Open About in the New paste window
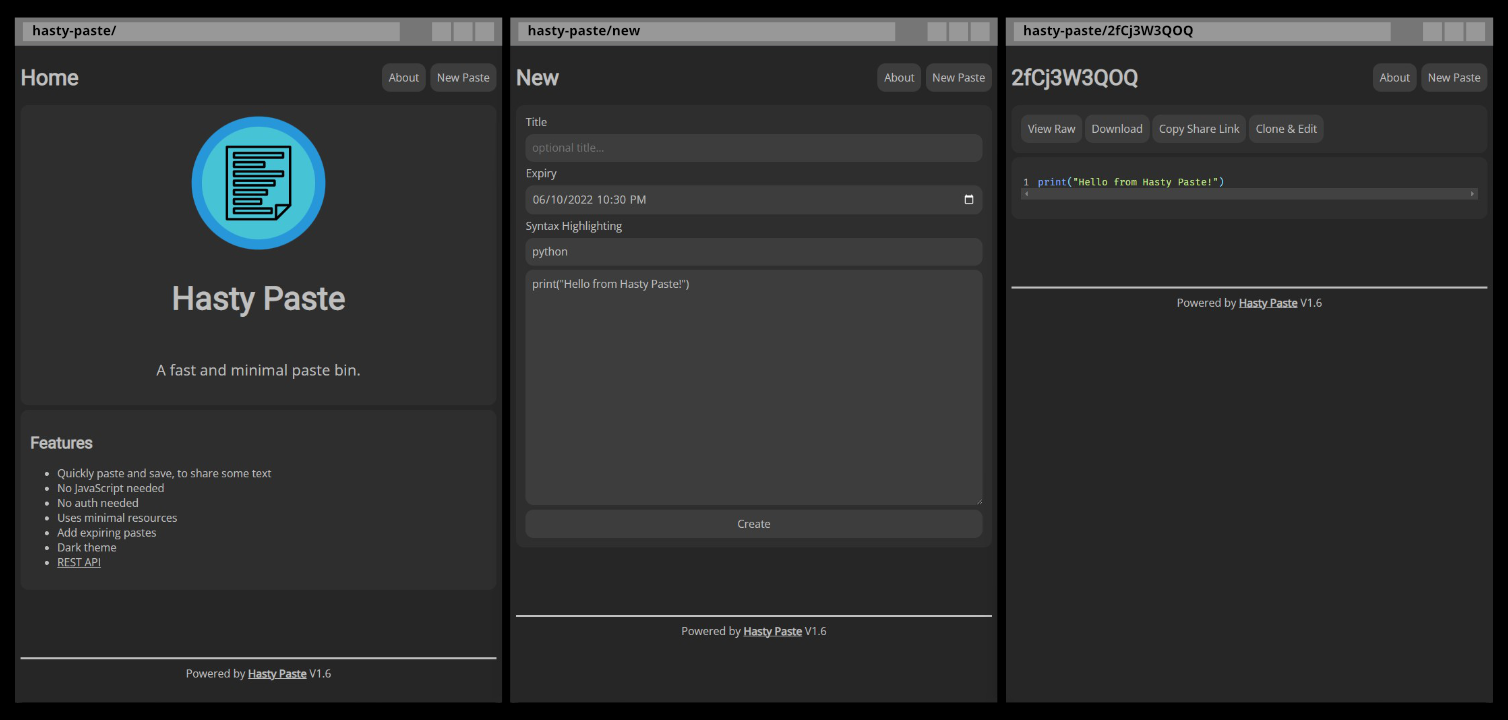 point(898,77)
